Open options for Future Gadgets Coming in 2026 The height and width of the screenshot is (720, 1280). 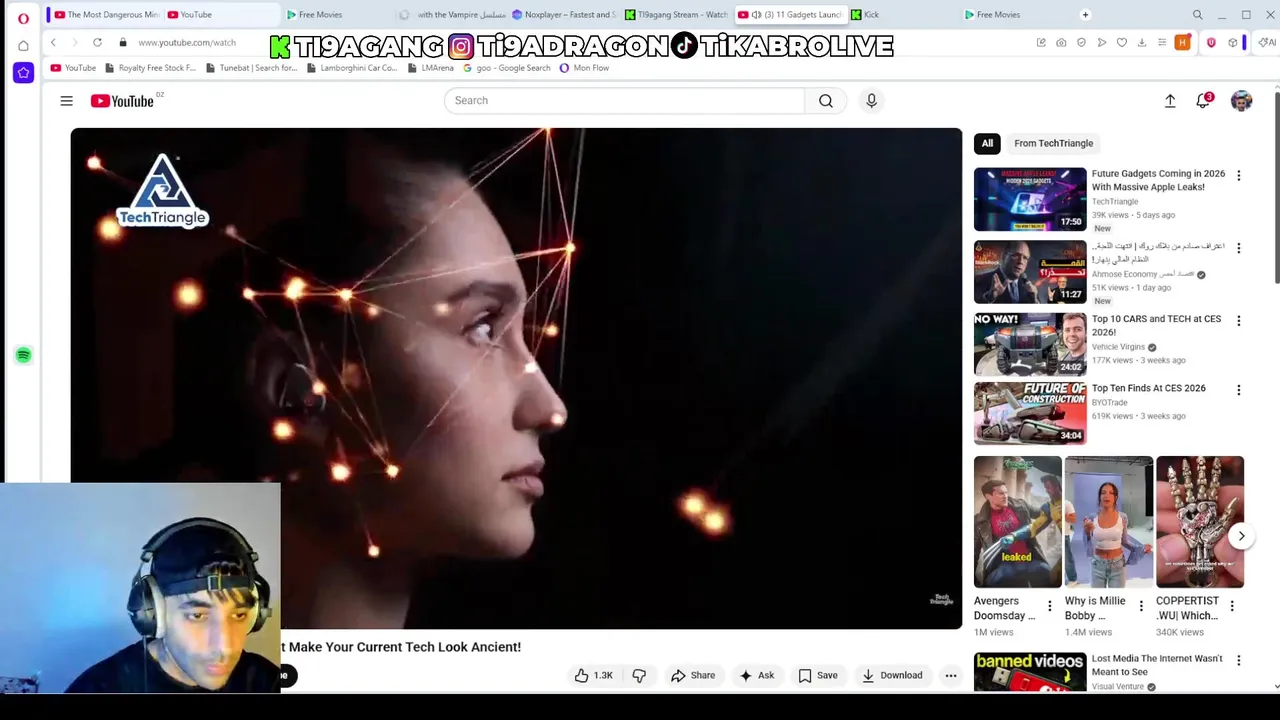point(1238,176)
